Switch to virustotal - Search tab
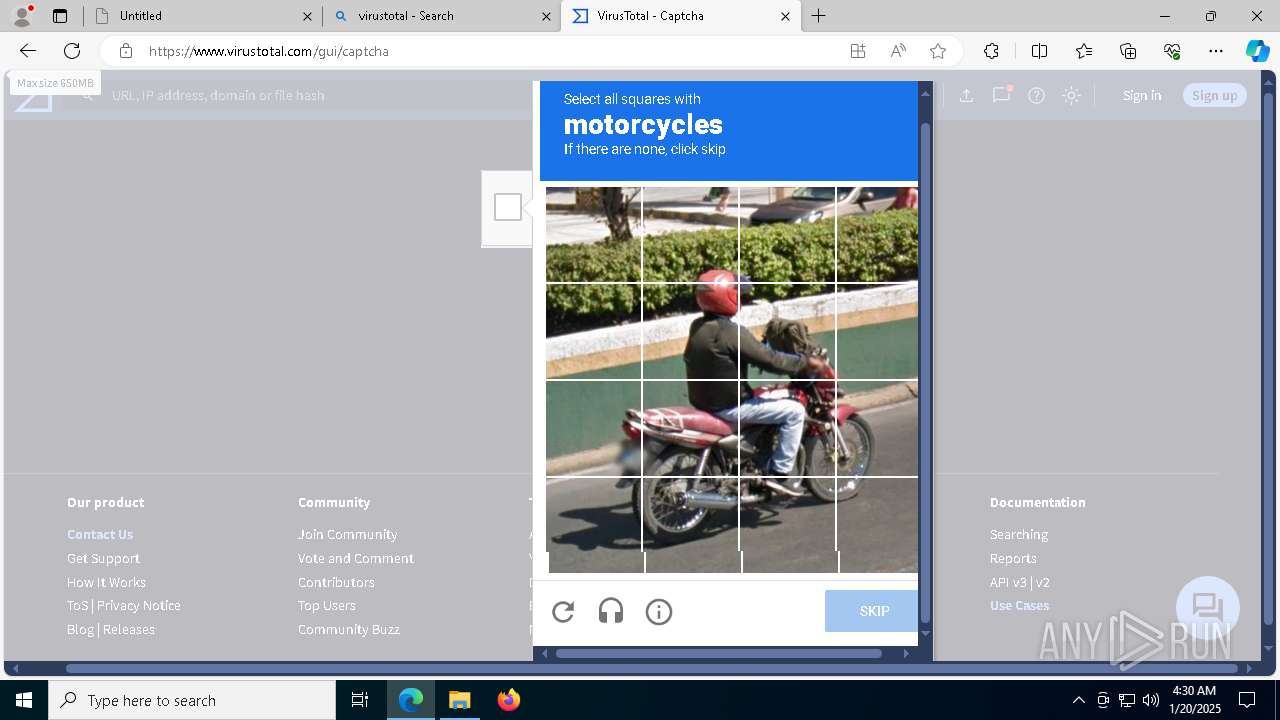 tap(442, 16)
